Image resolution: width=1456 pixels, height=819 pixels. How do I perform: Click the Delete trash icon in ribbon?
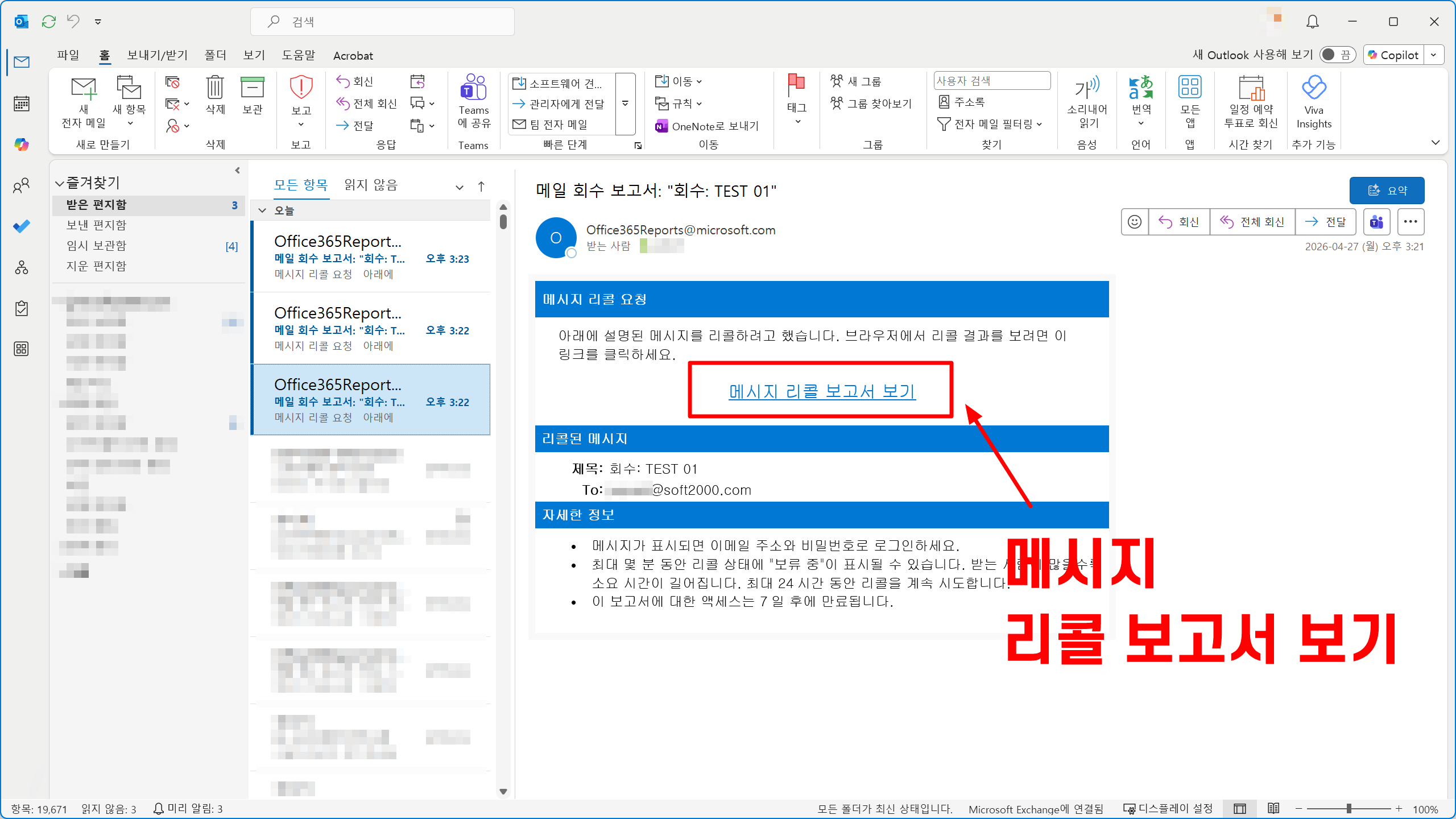(x=215, y=88)
